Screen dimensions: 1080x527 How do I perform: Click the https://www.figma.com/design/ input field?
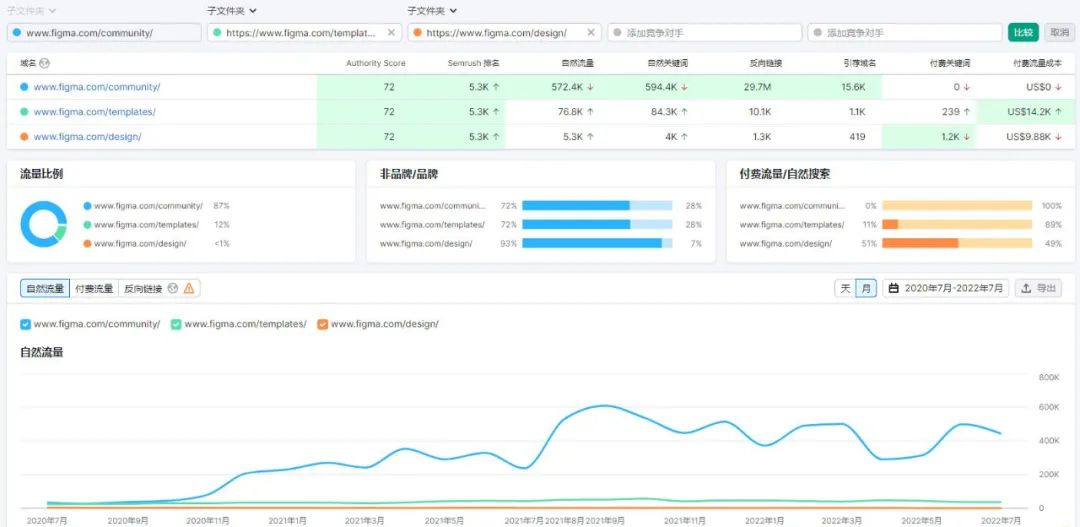click(x=504, y=32)
